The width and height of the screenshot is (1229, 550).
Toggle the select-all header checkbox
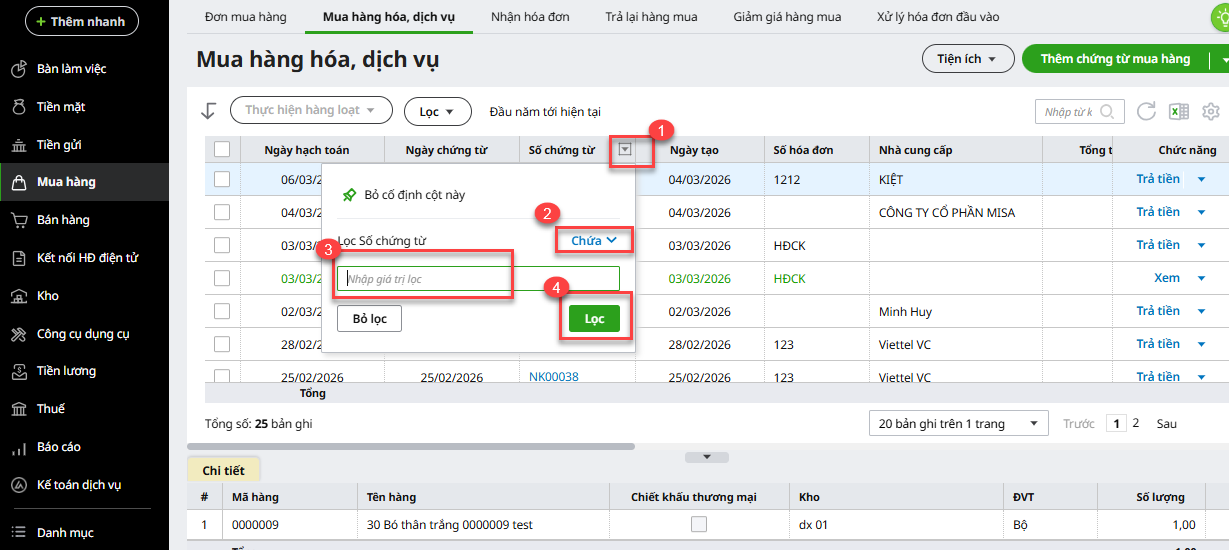[x=222, y=150]
